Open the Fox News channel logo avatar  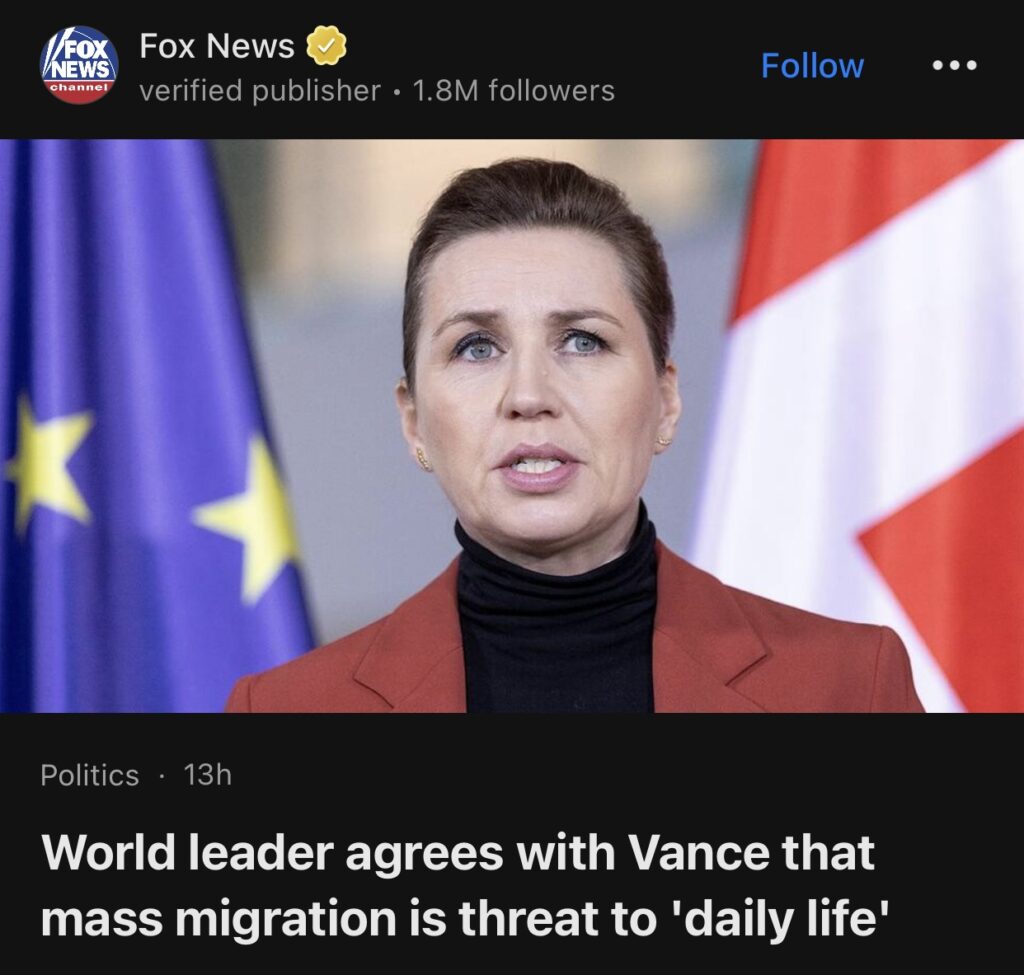(80, 65)
